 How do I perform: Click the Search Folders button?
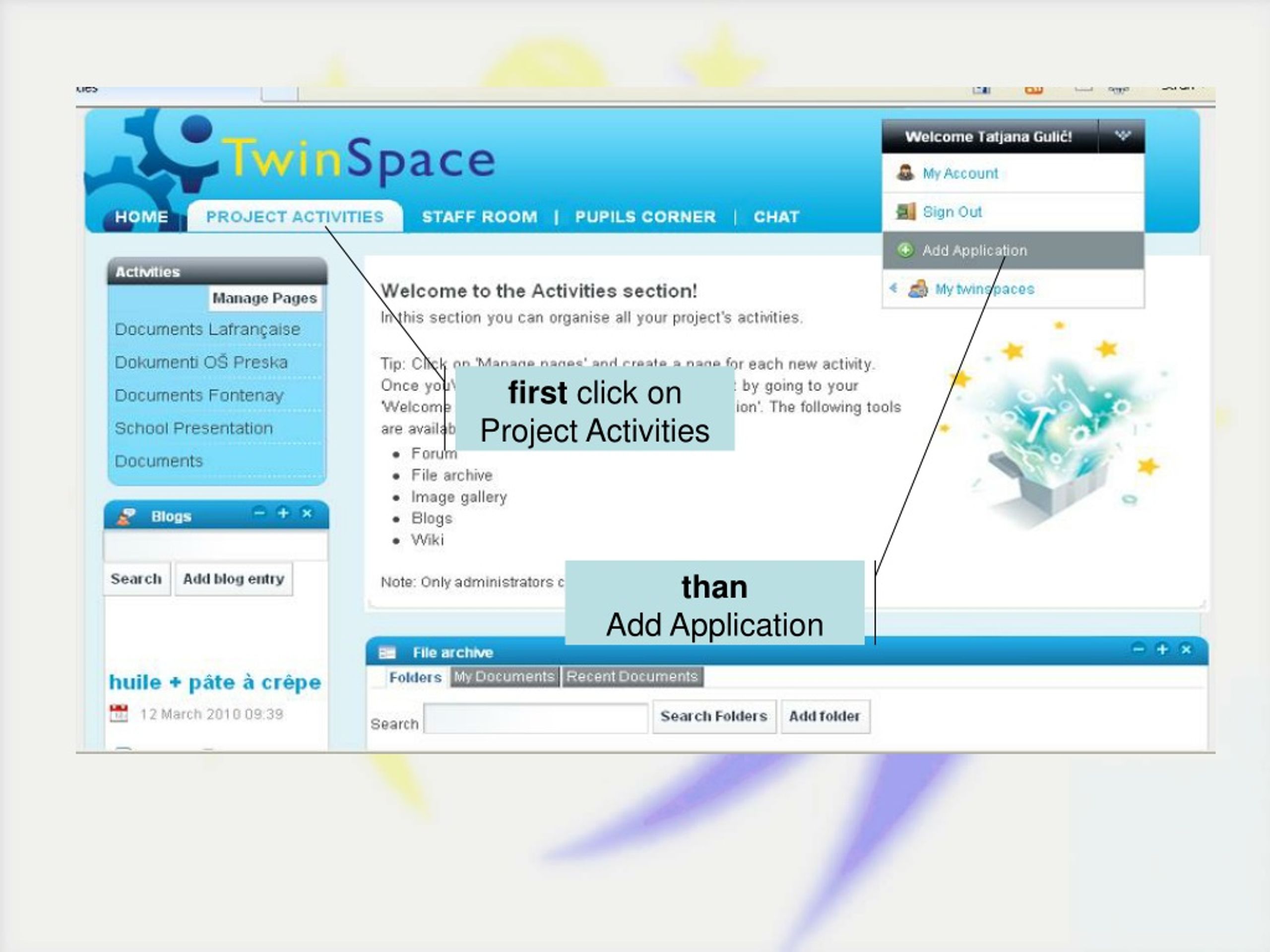point(714,716)
